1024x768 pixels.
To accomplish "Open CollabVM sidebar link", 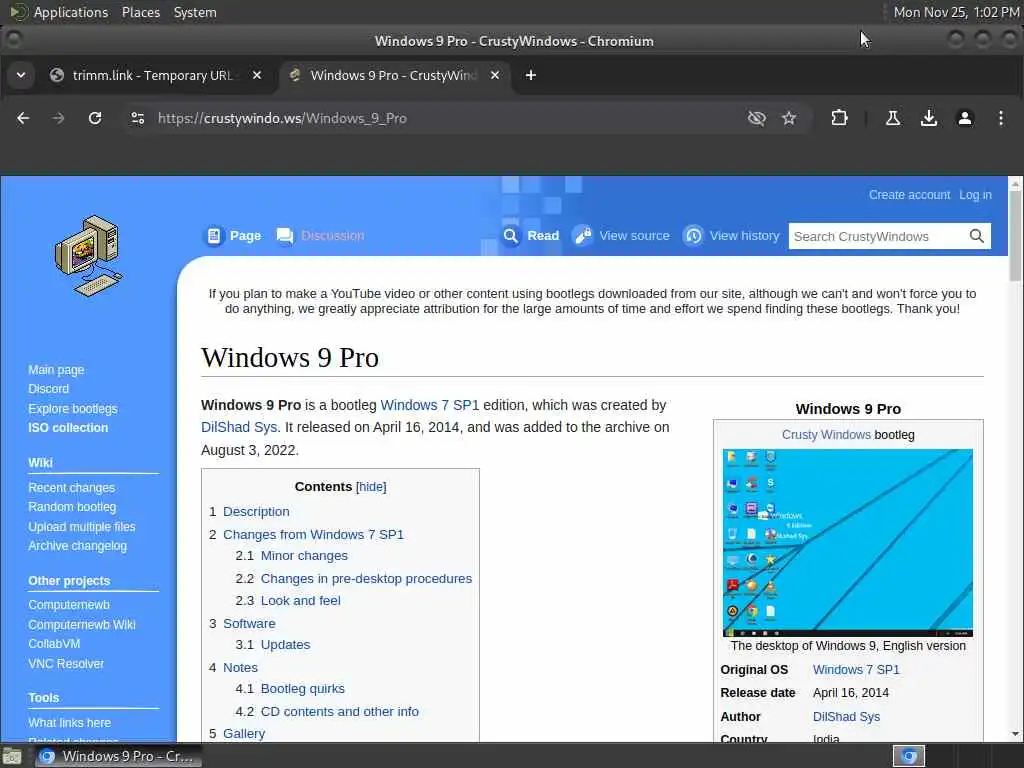I will coord(54,644).
